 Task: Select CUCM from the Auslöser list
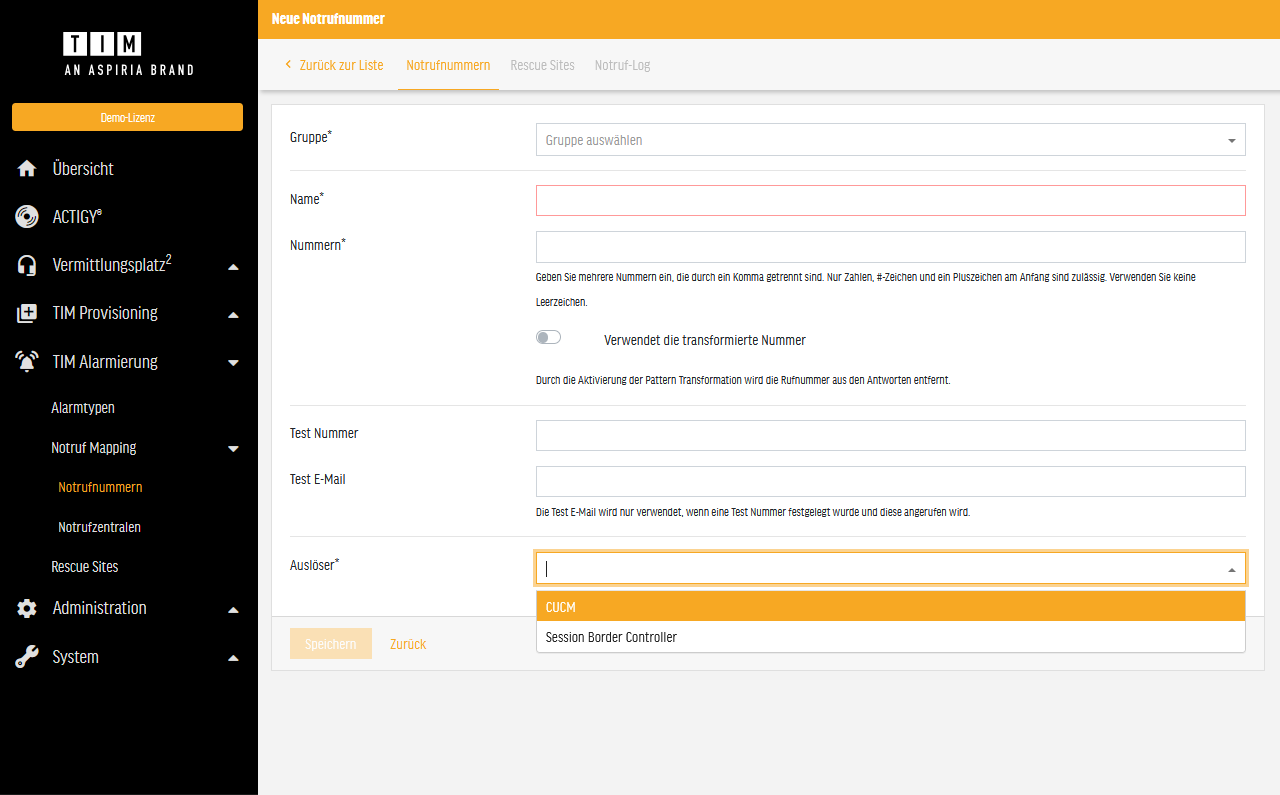click(x=890, y=607)
